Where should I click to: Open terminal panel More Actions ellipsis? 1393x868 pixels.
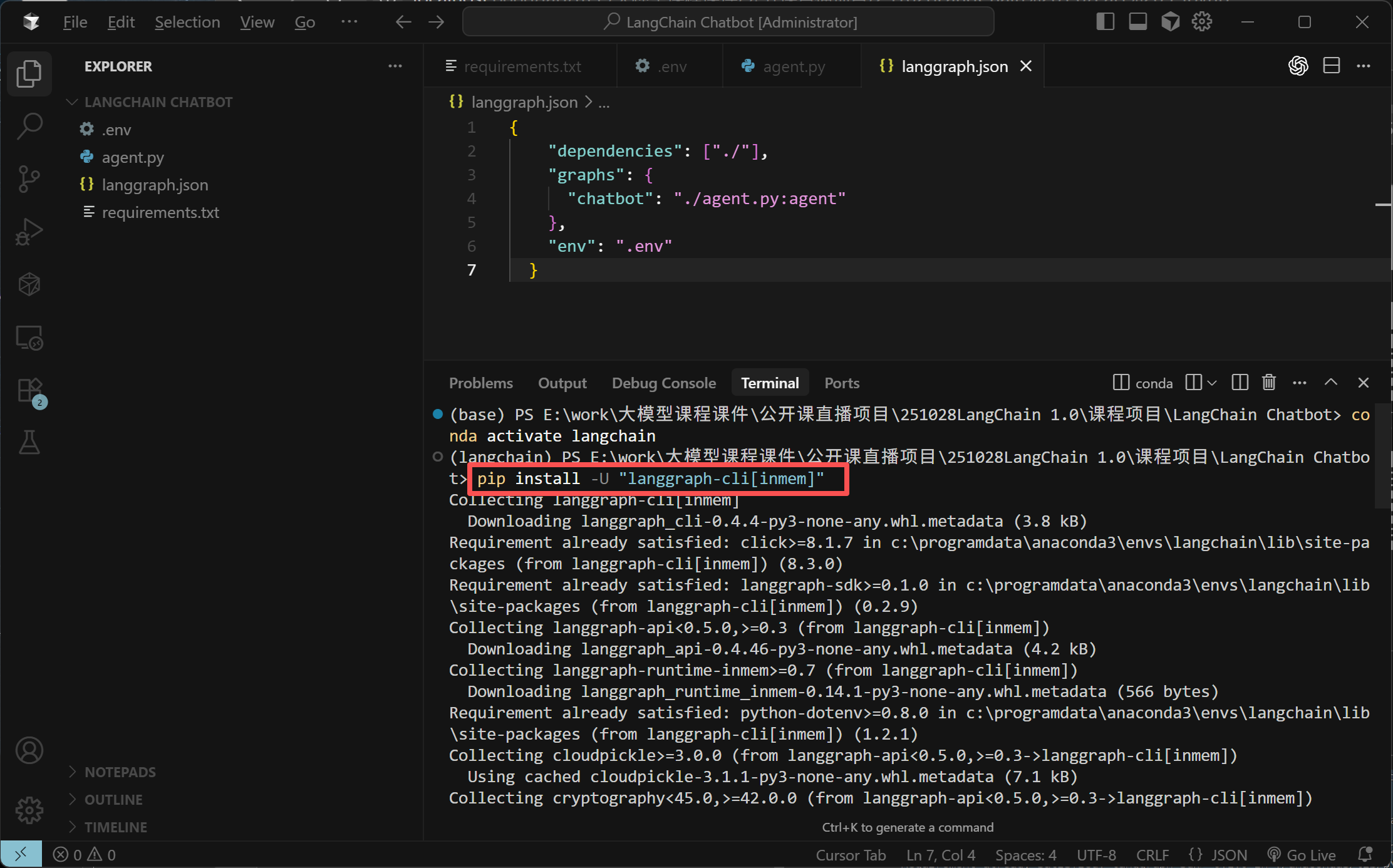pos(1300,382)
